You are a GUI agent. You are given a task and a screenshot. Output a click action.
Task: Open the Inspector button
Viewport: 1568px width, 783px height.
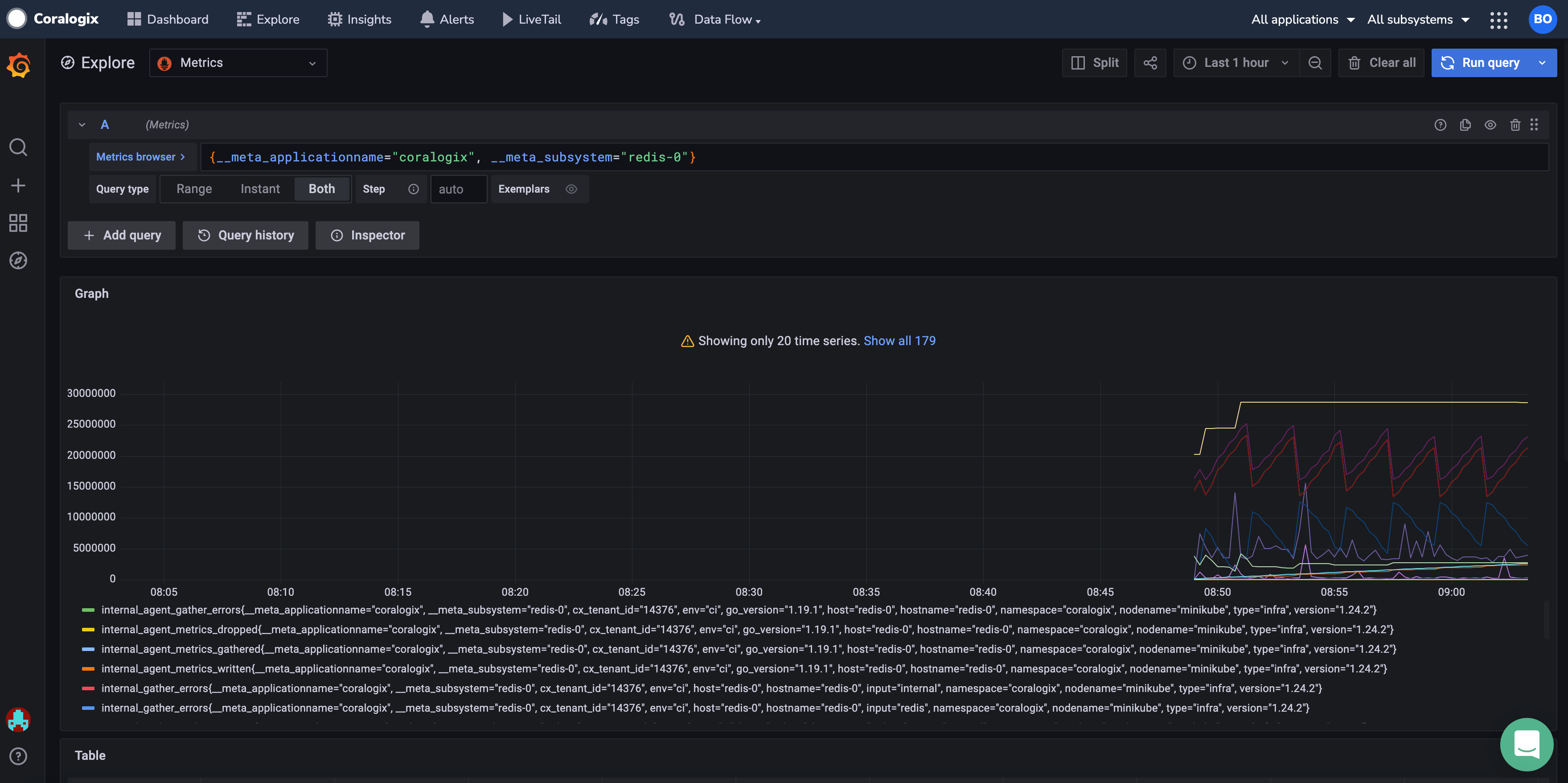367,235
